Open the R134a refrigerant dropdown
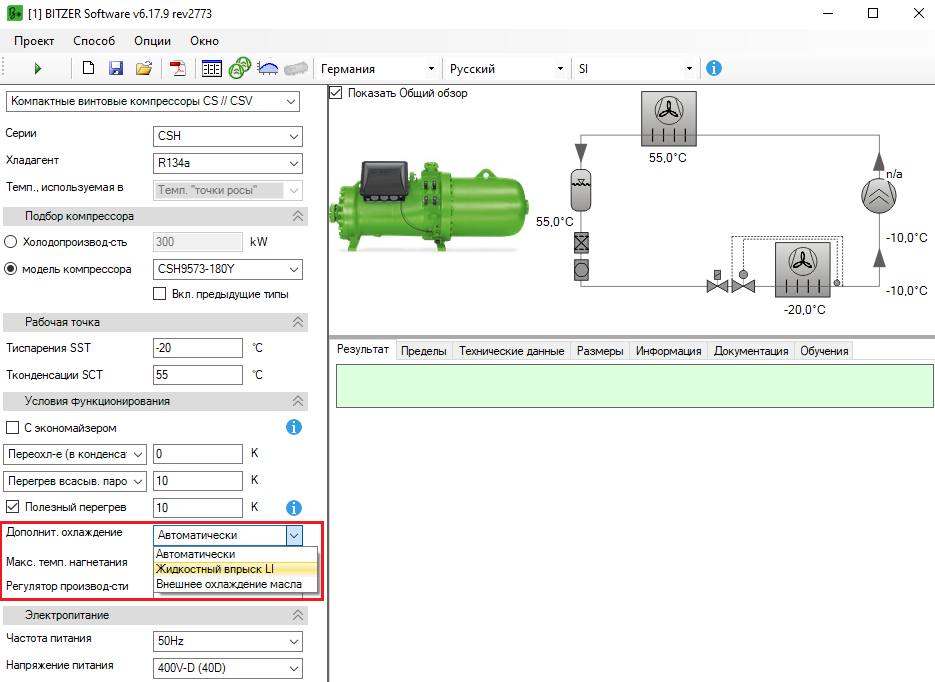935x682 pixels. click(x=227, y=163)
